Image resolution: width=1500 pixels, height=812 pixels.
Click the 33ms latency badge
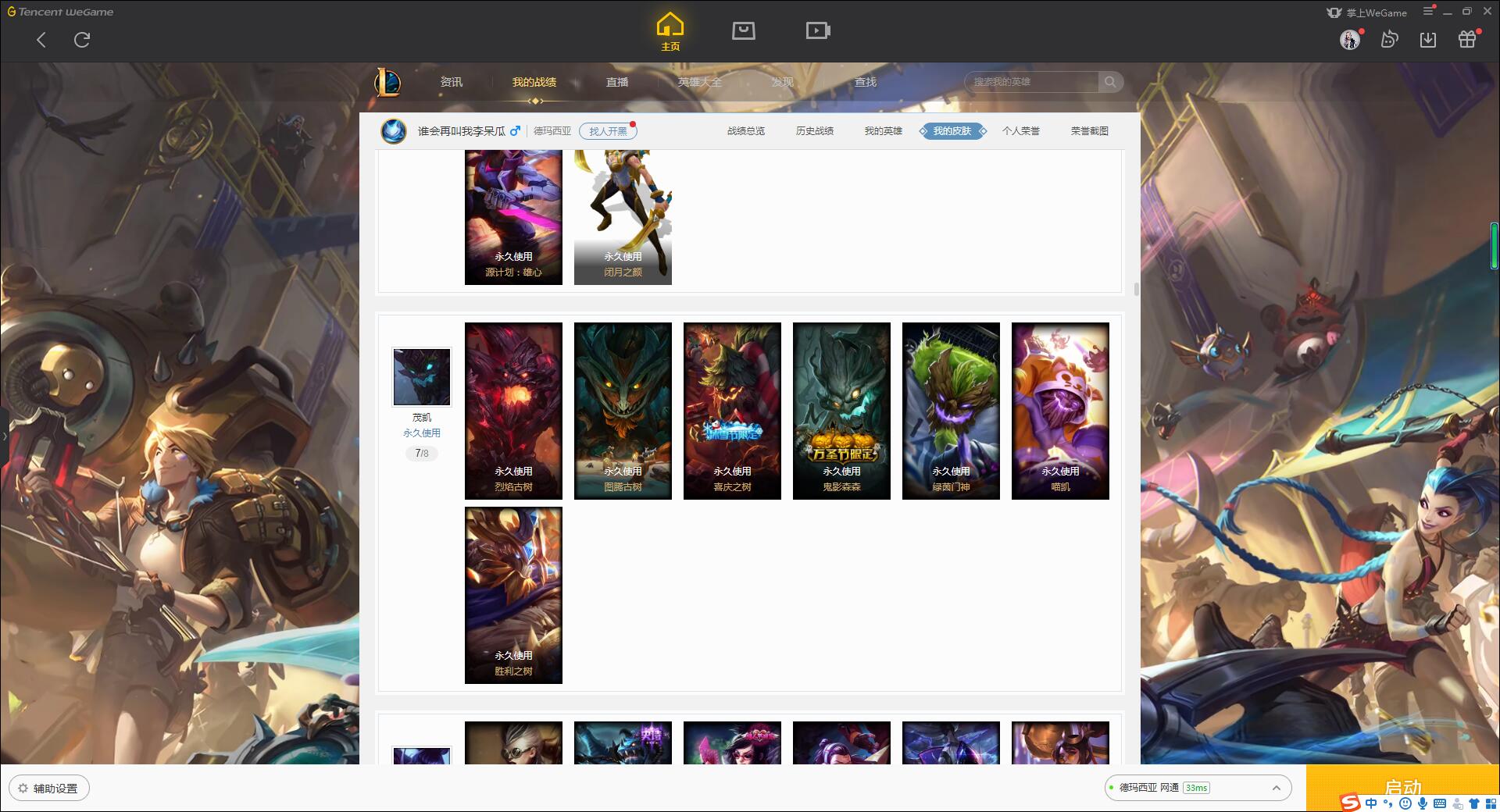click(x=1196, y=788)
